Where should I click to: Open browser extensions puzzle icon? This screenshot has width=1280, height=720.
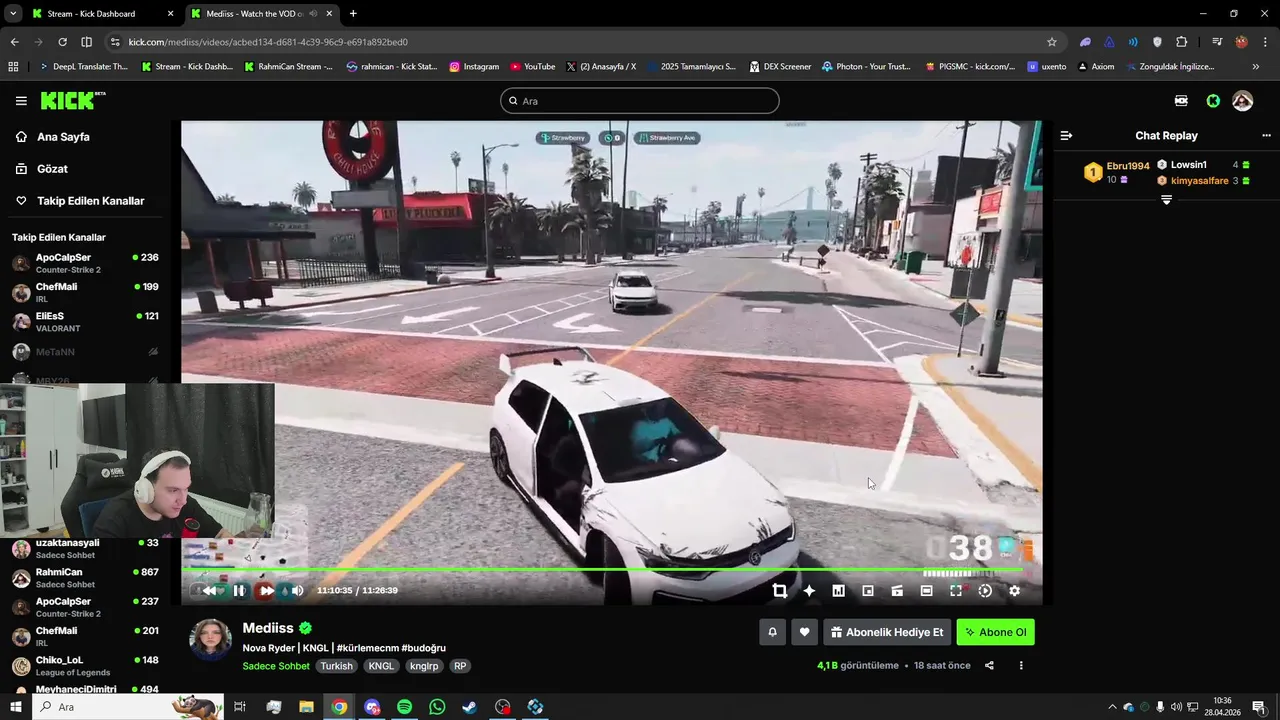(x=1182, y=42)
